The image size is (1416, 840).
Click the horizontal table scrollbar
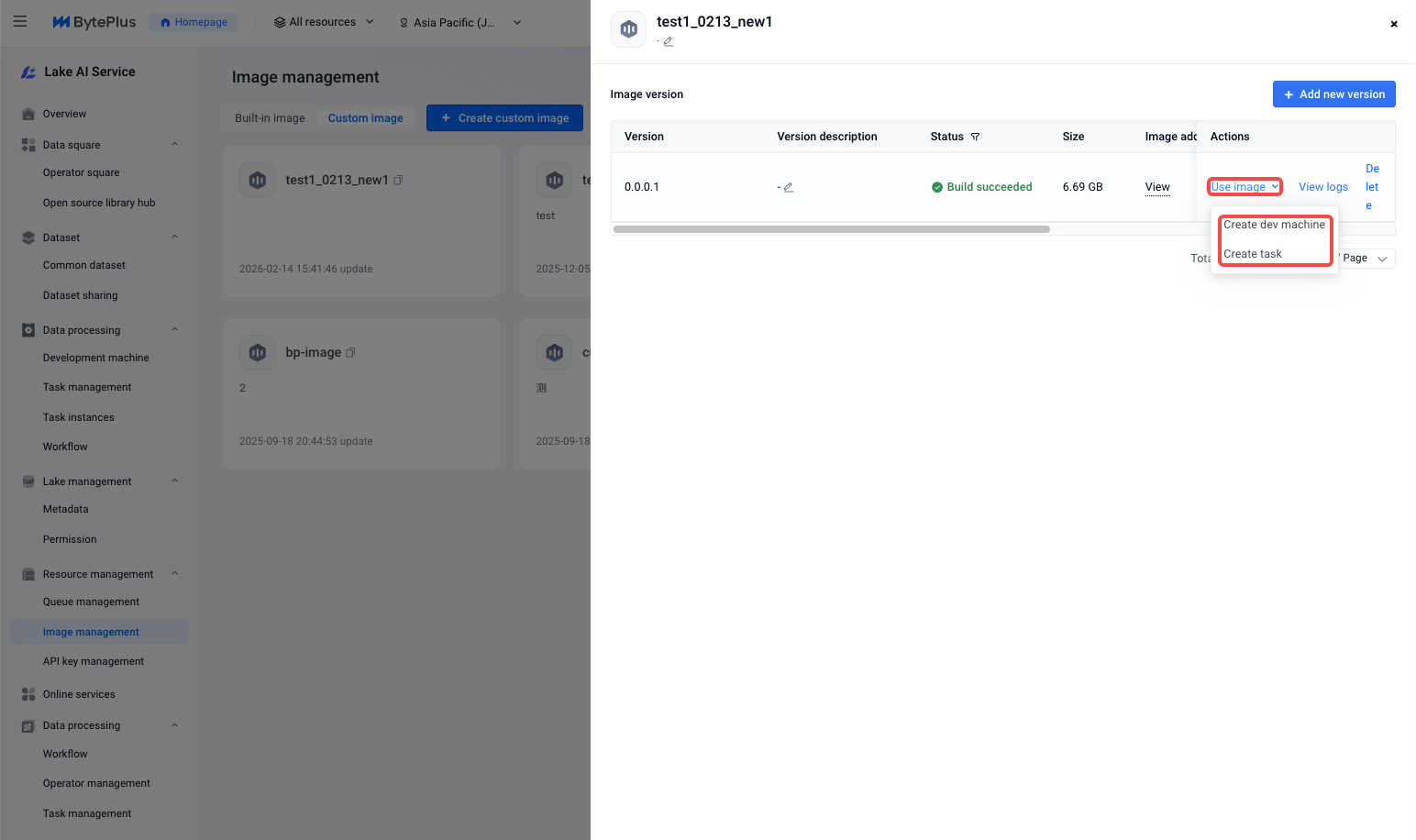[x=831, y=229]
